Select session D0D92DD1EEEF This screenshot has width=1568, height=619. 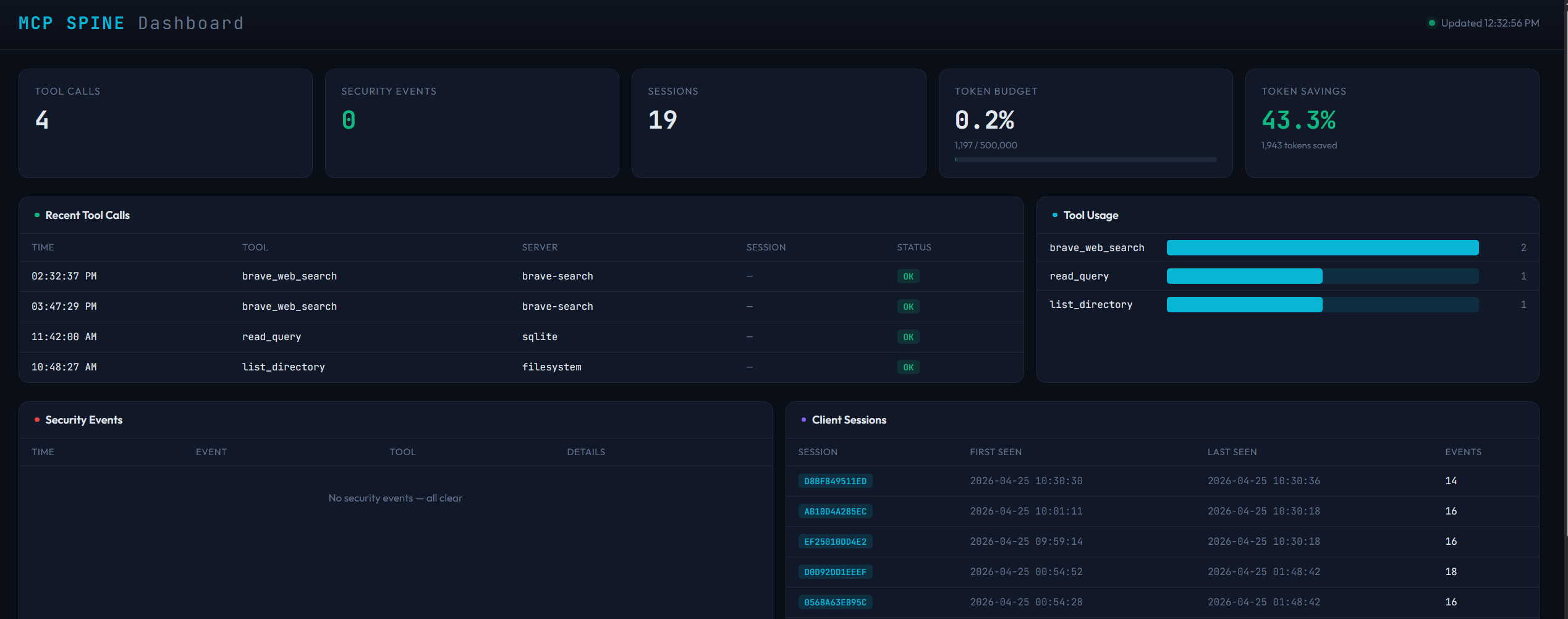click(836, 571)
